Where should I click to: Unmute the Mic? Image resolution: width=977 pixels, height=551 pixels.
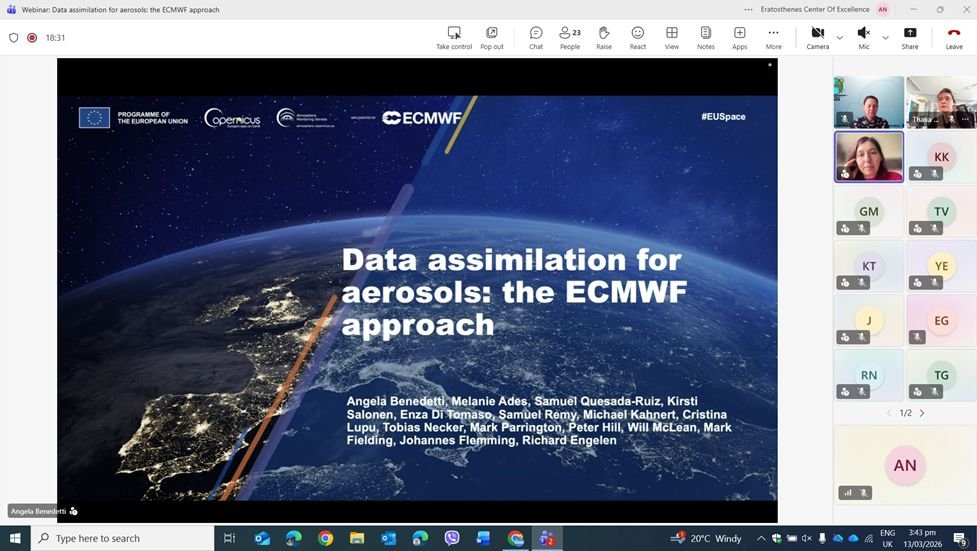click(864, 37)
